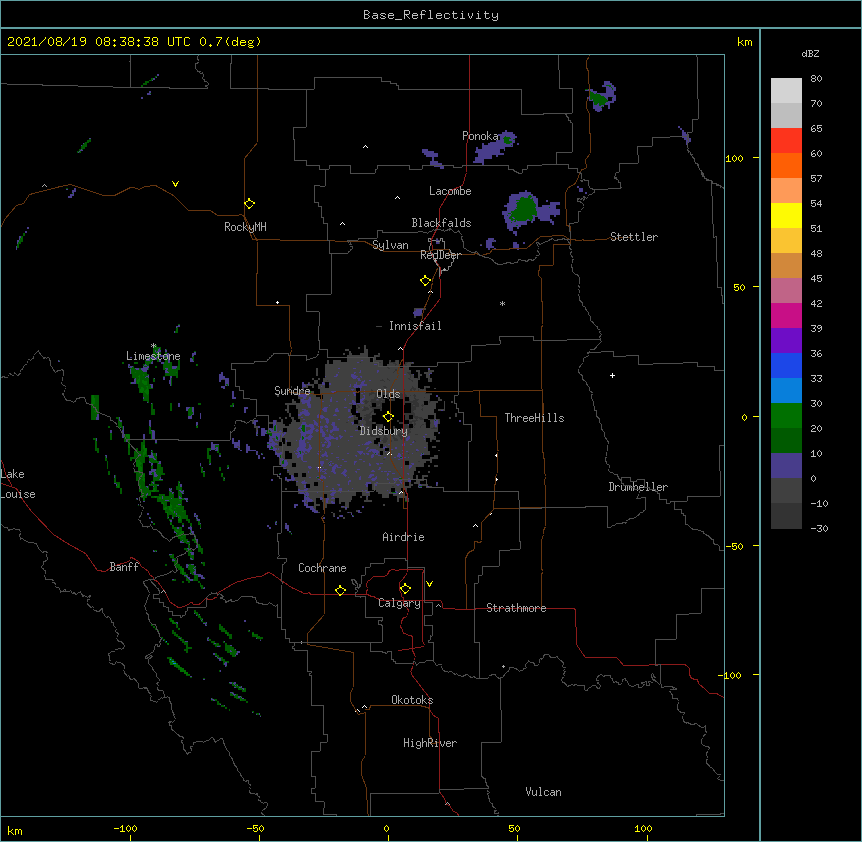
Task: Click the Banff label
Action: (124, 567)
